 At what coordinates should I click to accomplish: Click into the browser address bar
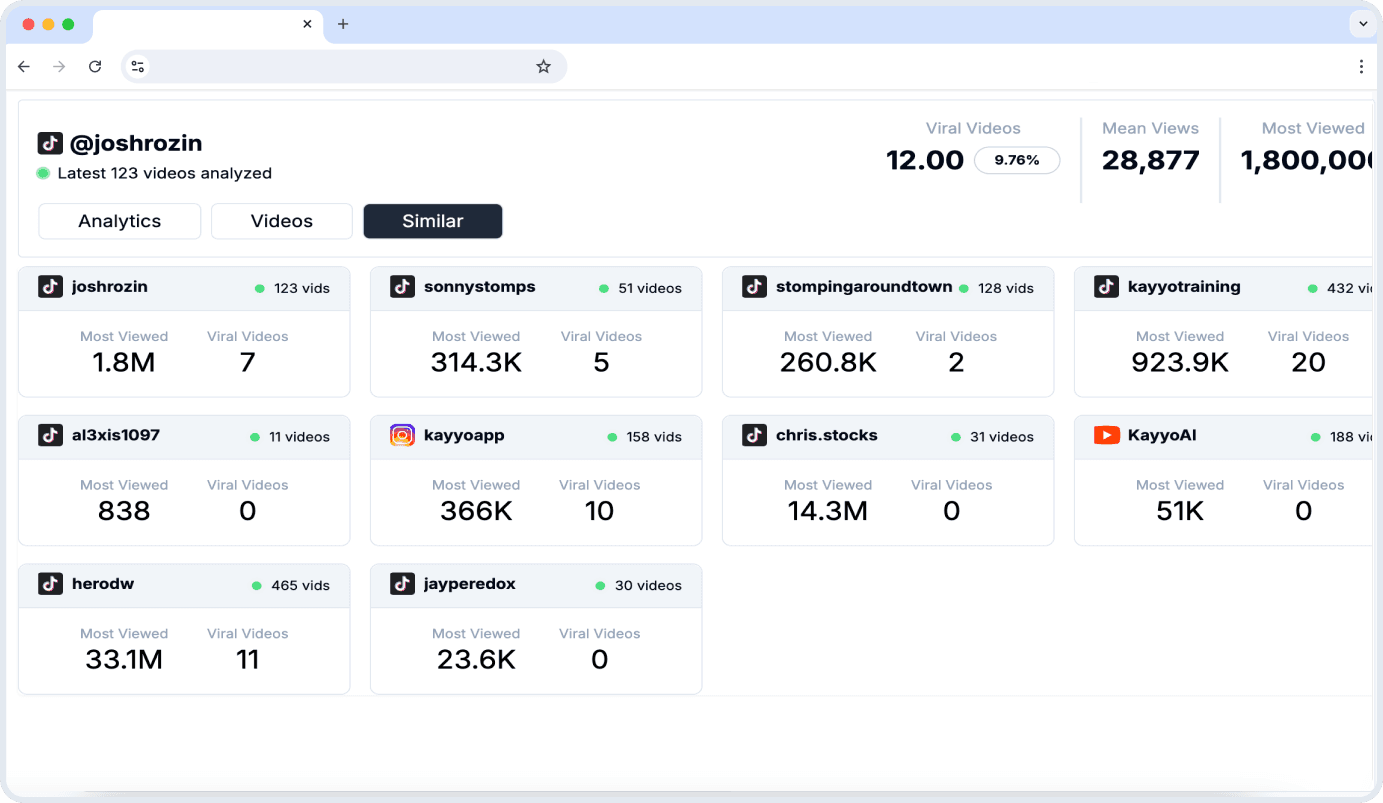[x=340, y=67]
